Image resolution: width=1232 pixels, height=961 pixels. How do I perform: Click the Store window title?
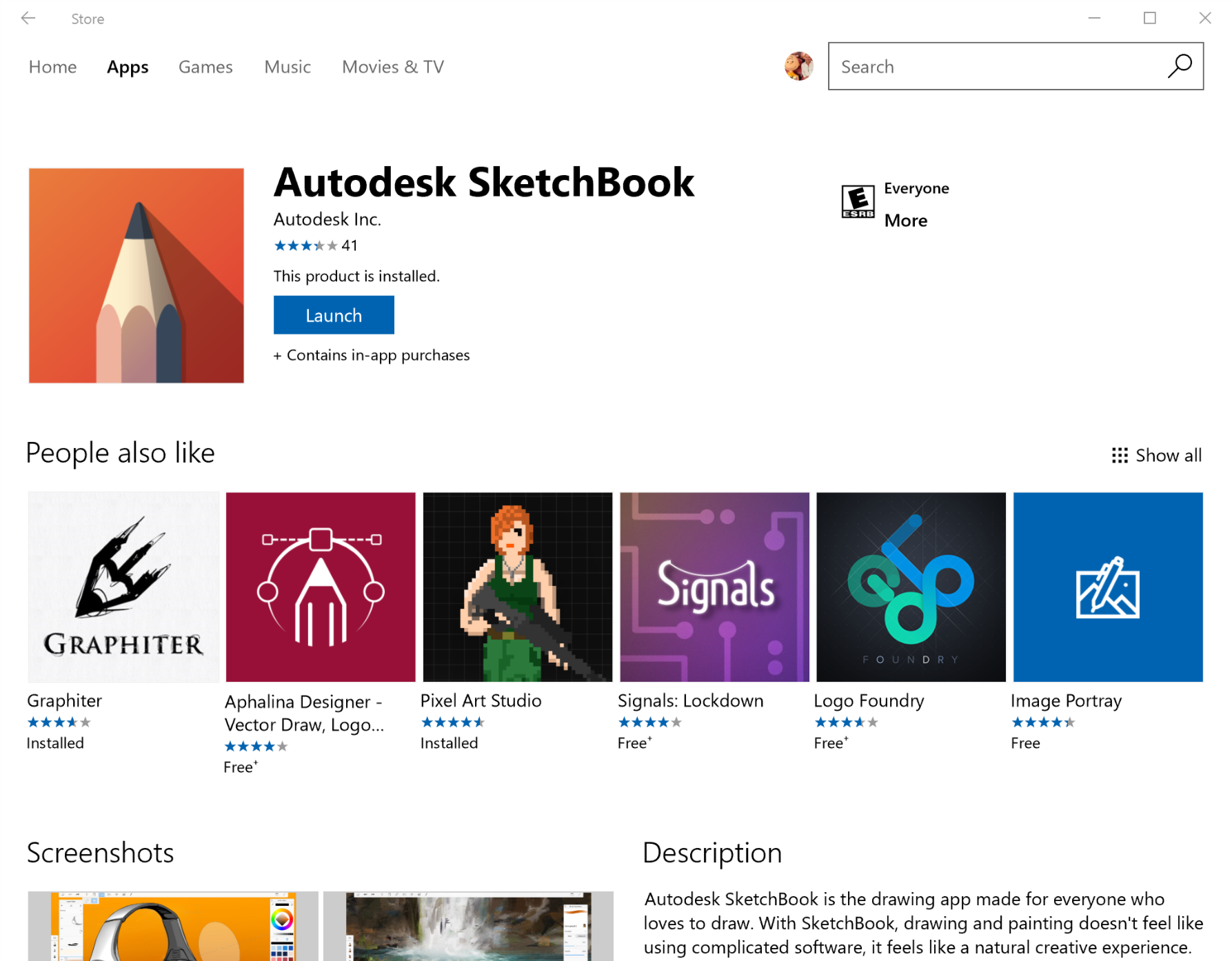point(88,19)
